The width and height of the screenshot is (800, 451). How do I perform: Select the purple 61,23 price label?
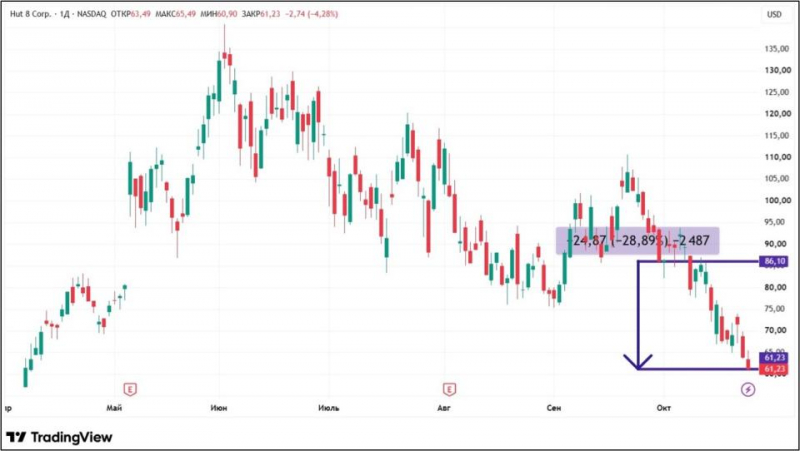(773, 358)
